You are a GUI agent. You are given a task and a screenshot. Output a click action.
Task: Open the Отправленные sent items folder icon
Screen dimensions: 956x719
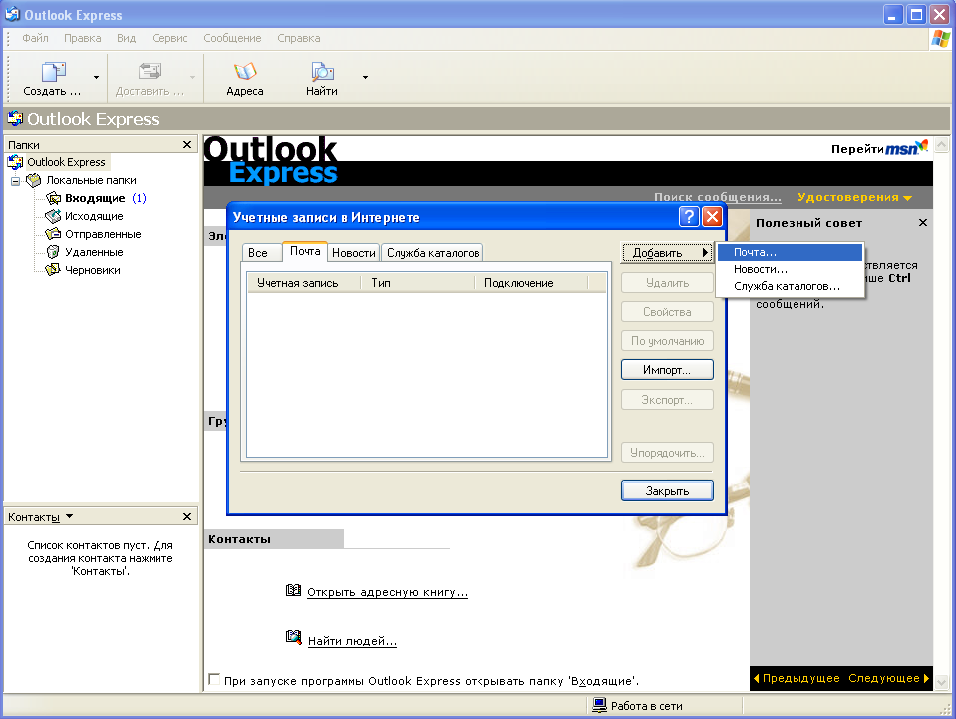click(x=53, y=234)
